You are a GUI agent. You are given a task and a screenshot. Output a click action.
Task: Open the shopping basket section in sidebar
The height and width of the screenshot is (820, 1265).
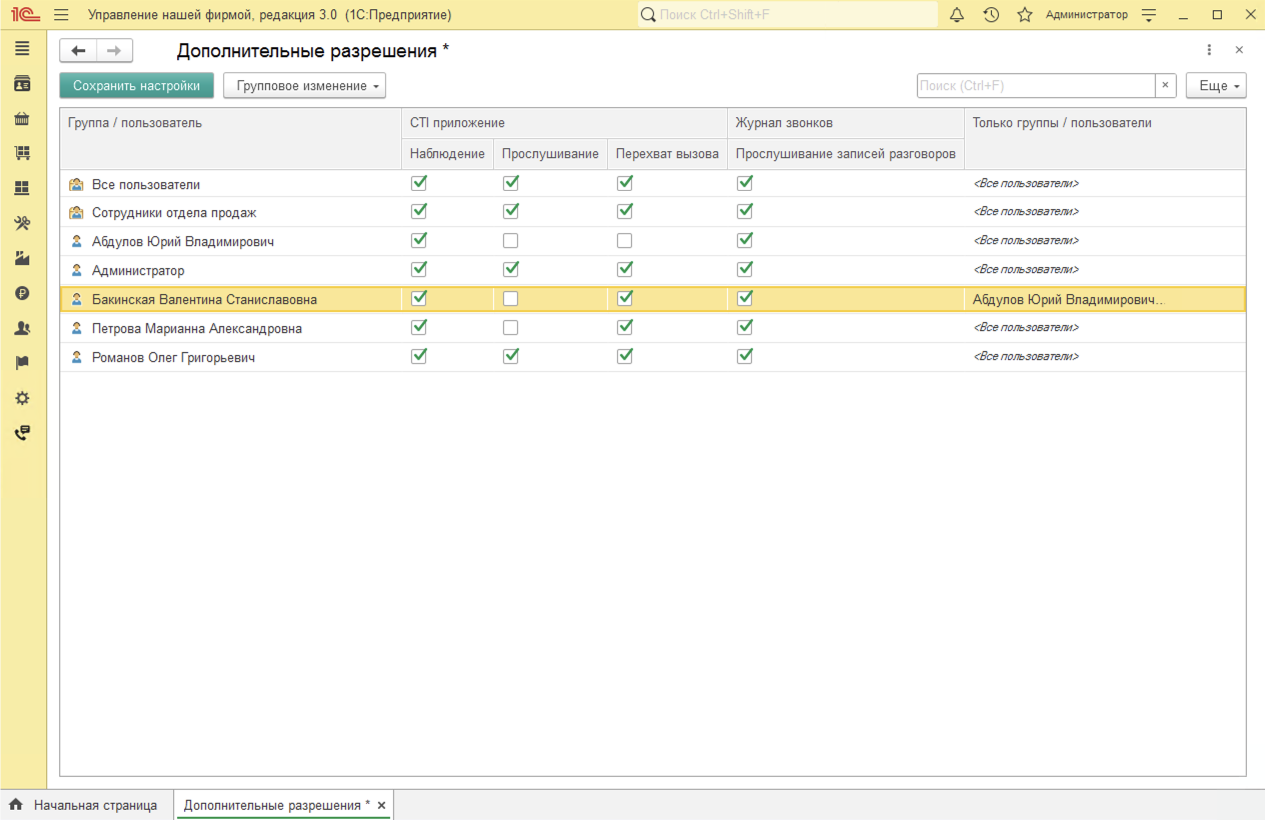[x=22, y=119]
